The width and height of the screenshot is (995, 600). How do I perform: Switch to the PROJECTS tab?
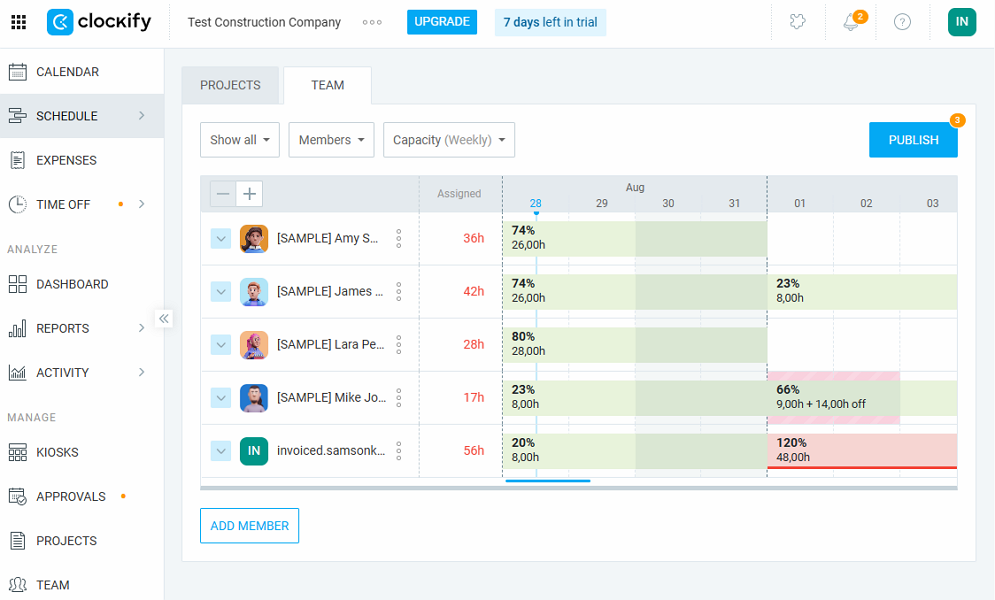click(230, 85)
